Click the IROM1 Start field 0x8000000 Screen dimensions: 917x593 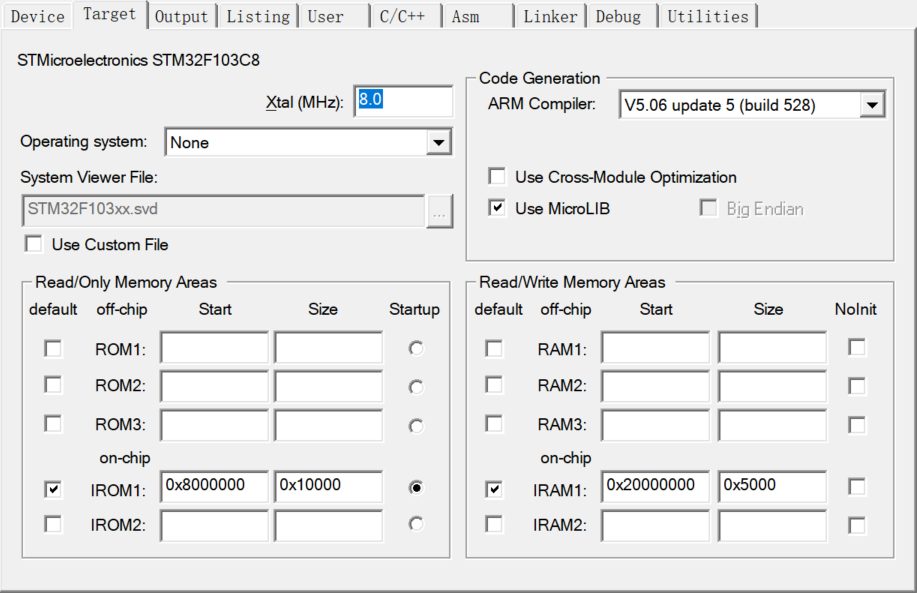pyautogui.click(x=215, y=487)
